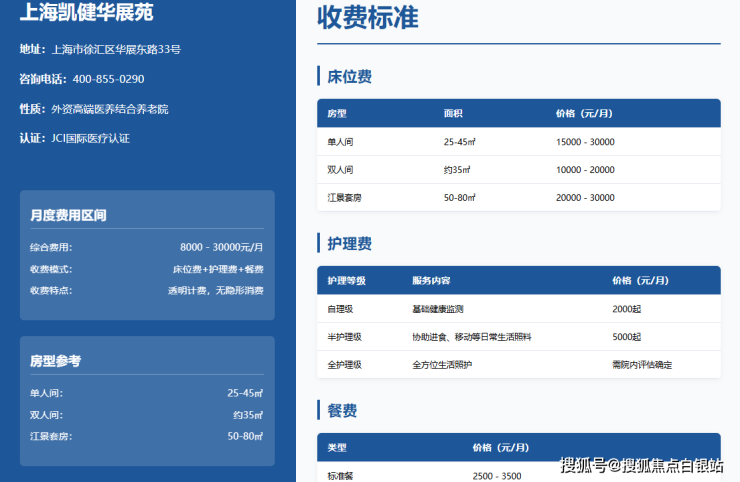Image resolution: width=740 pixels, height=482 pixels.
Task: Click the 自理级 table cell
Action: coord(340,309)
